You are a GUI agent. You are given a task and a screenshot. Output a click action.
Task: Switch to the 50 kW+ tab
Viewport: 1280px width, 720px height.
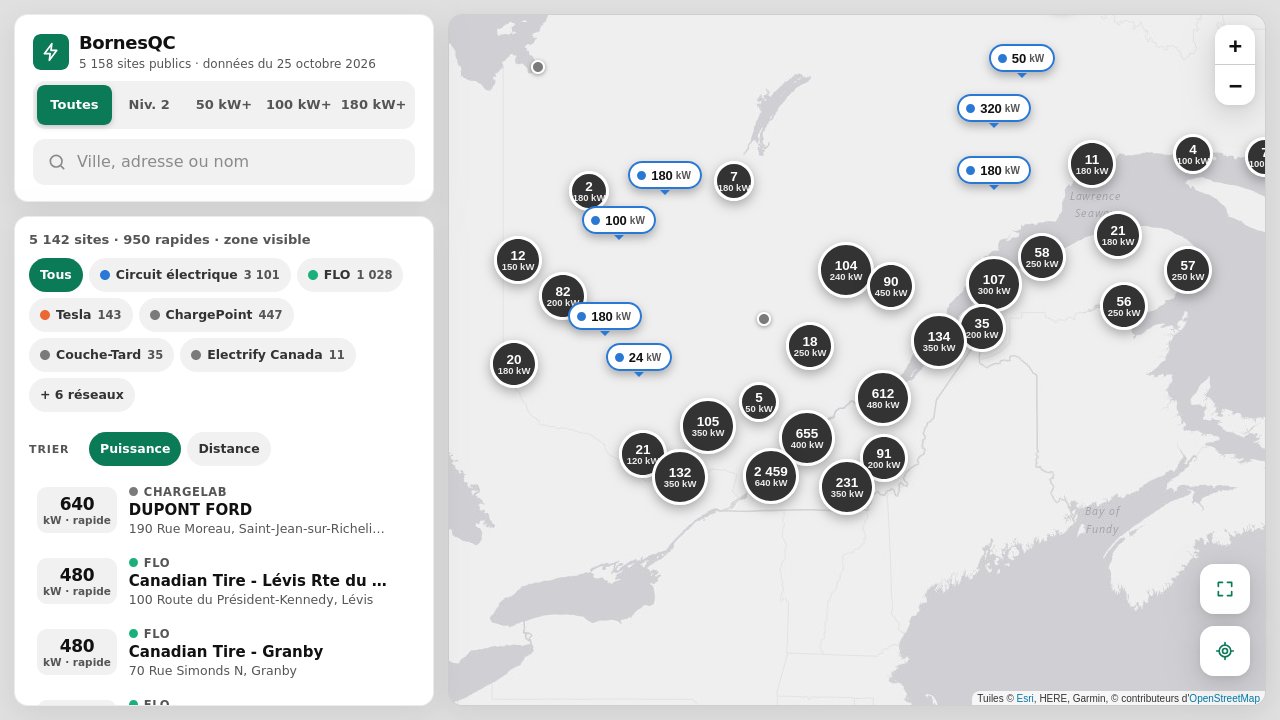pyautogui.click(x=224, y=105)
